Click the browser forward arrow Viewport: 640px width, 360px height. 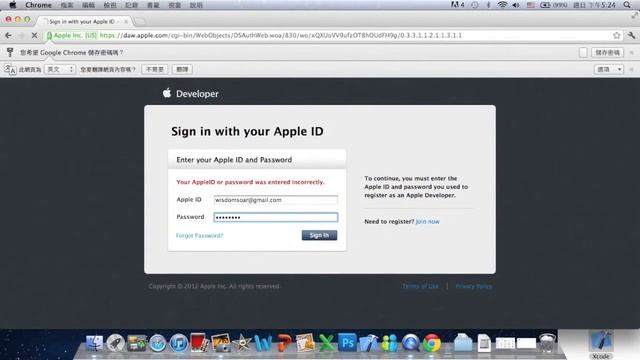click(x=21, y=36)
